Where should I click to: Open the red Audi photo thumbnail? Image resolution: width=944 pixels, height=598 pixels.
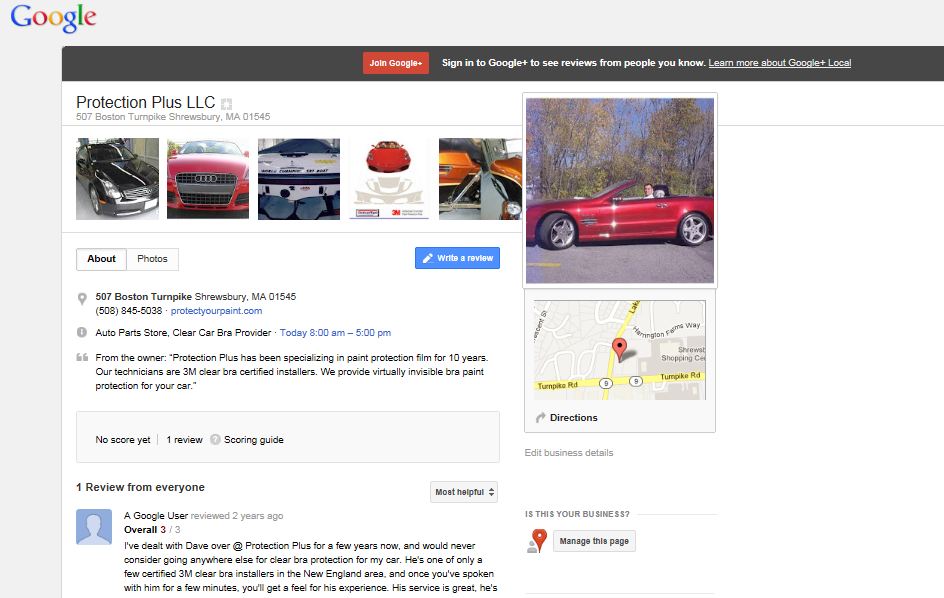[x=208, y=179]
